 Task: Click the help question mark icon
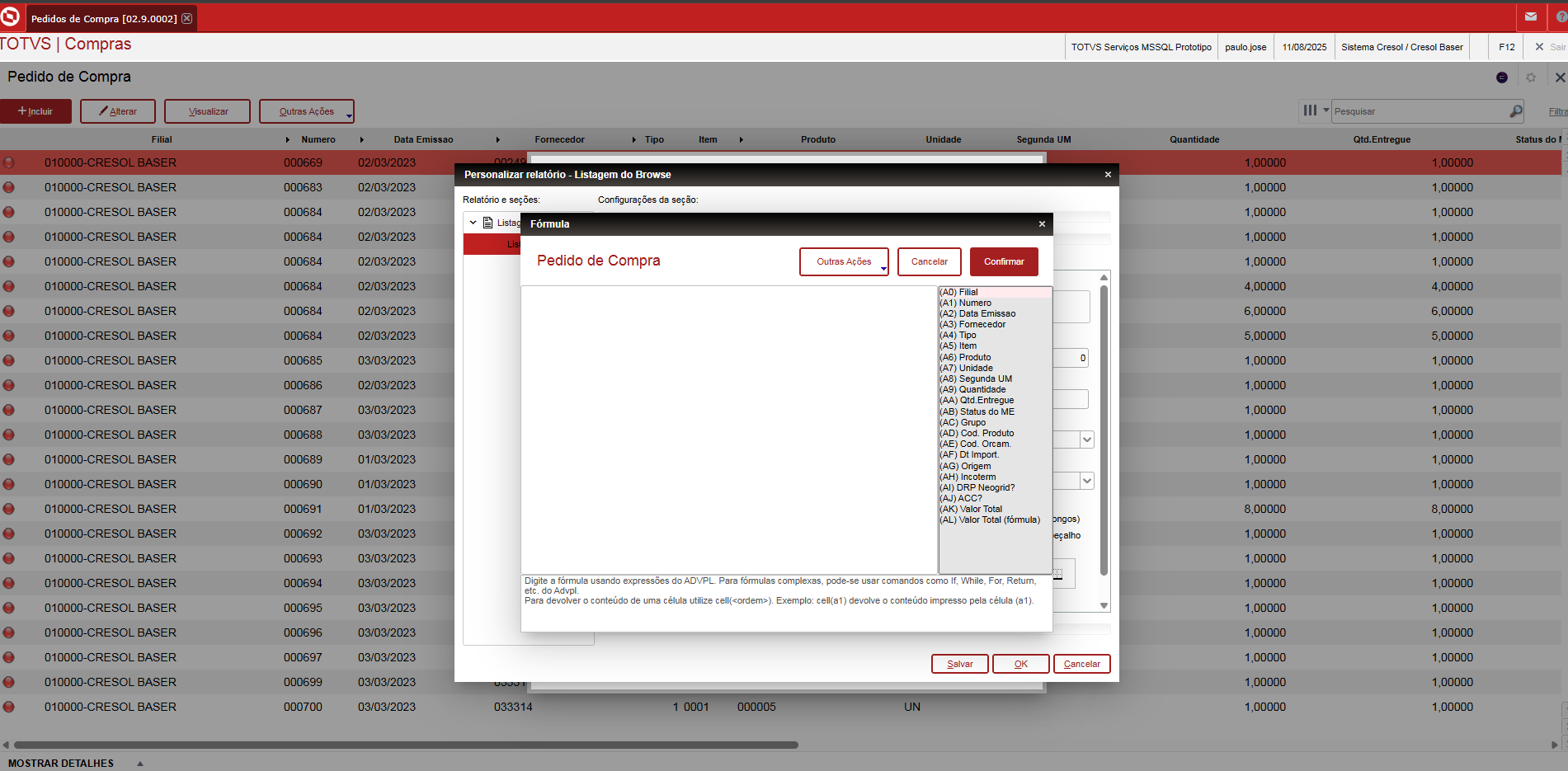(x=1561, y=16)
